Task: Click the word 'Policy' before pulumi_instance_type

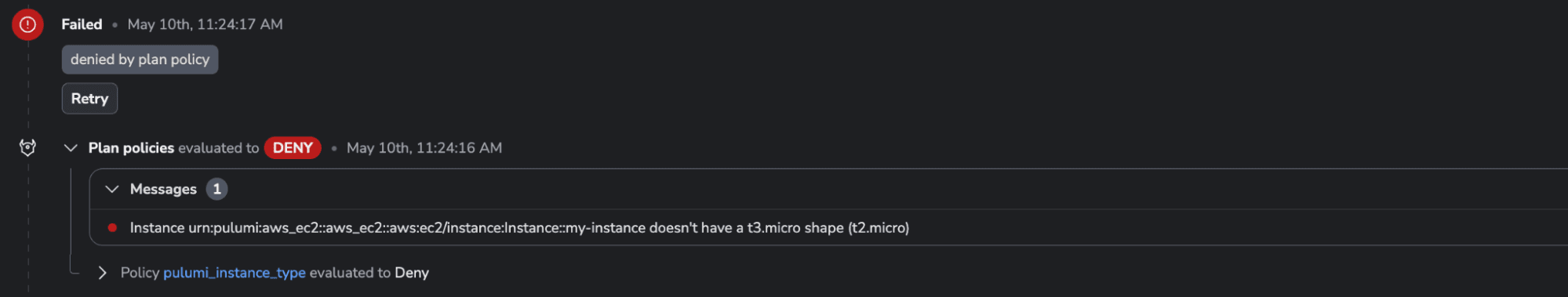Action: click(140, 273)
